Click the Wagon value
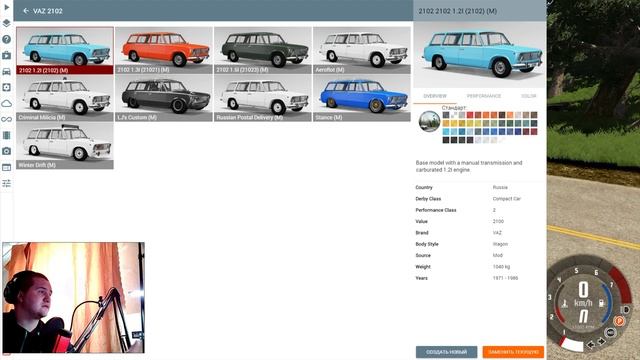Viewport: 640px width, 360px height. (500, 244)
